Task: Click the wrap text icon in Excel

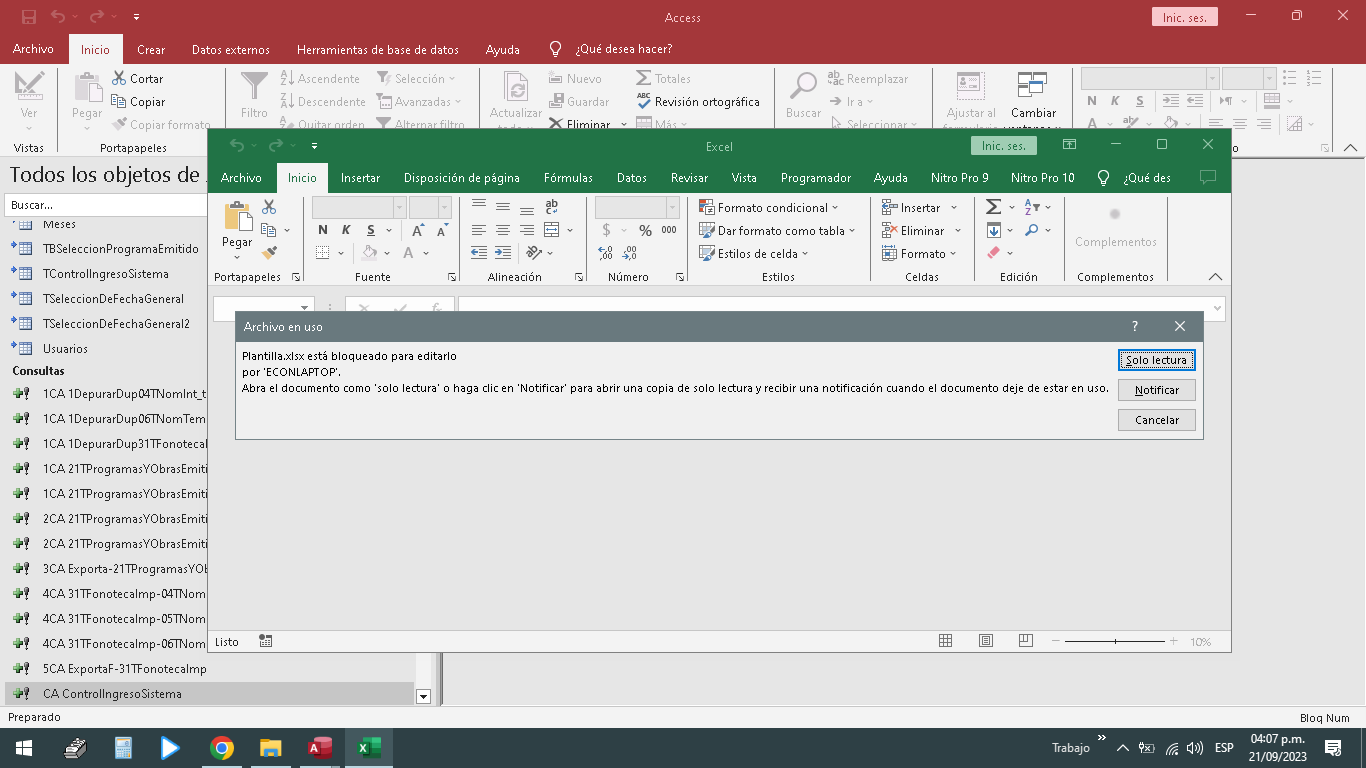Action: pos(551,207)
